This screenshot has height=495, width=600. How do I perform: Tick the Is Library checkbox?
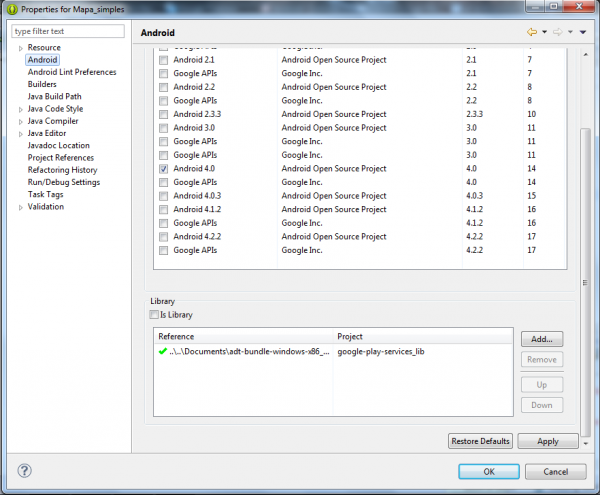pos(154,315)
